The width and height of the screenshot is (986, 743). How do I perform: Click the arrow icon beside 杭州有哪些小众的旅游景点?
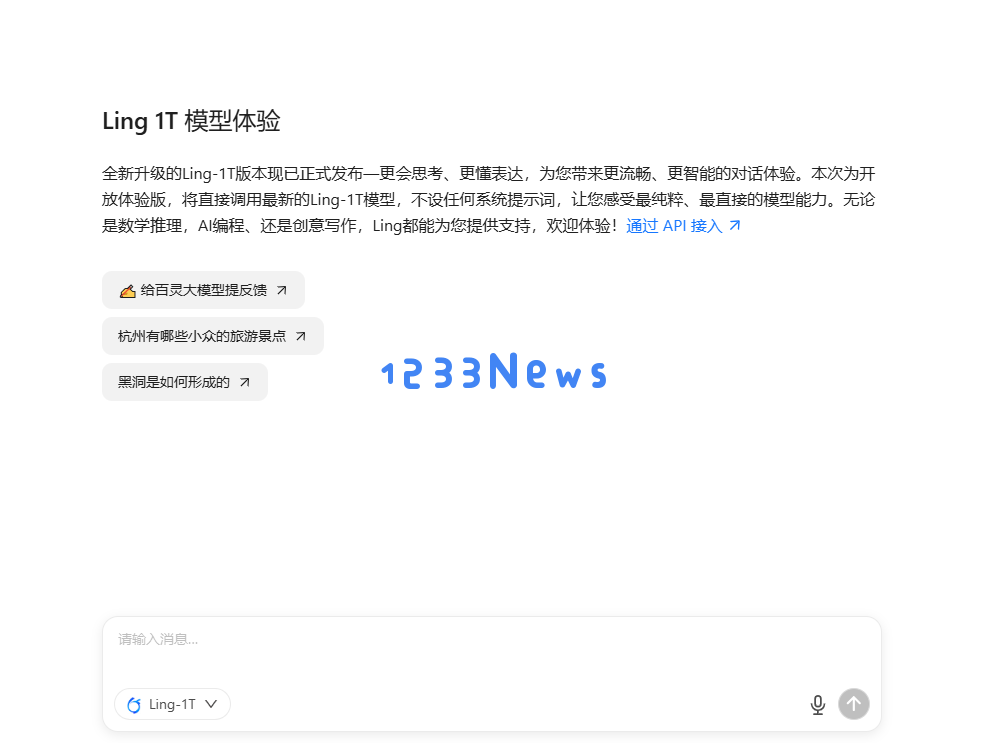click(301, 336)
